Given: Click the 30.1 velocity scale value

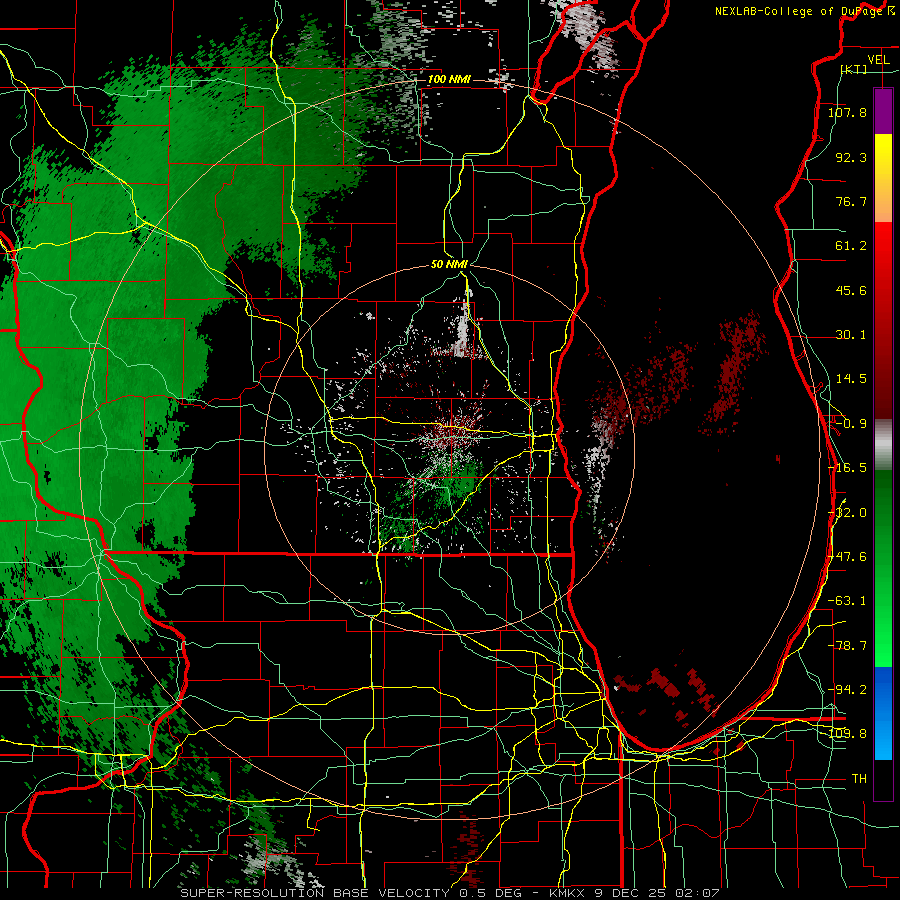Looking at the screenshot, I should pyautogui.click(x=851, y=335).
